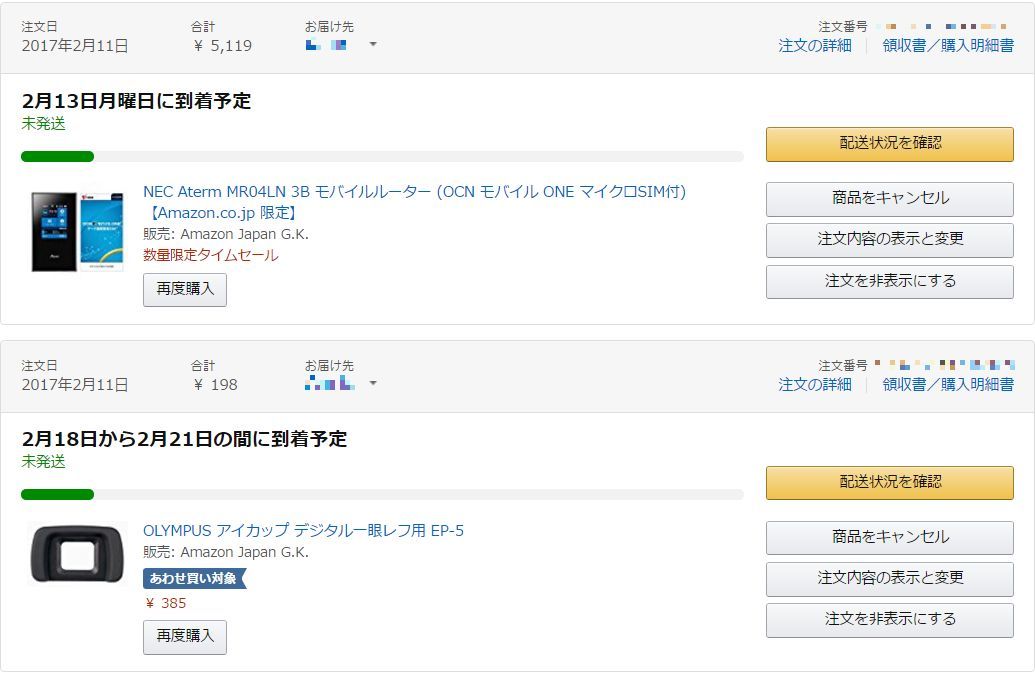Click 配送状況を確認 for the OLYMPUS eyecup
This screenshot has width=1035, height=673.
[889, 482]
